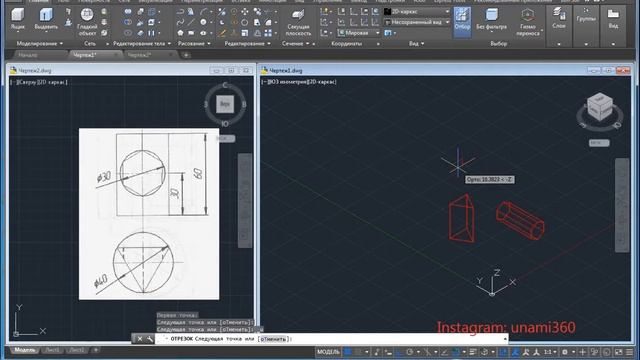Click the clean screen icon in status bar
640x360 pixels.
pos(619,352)
